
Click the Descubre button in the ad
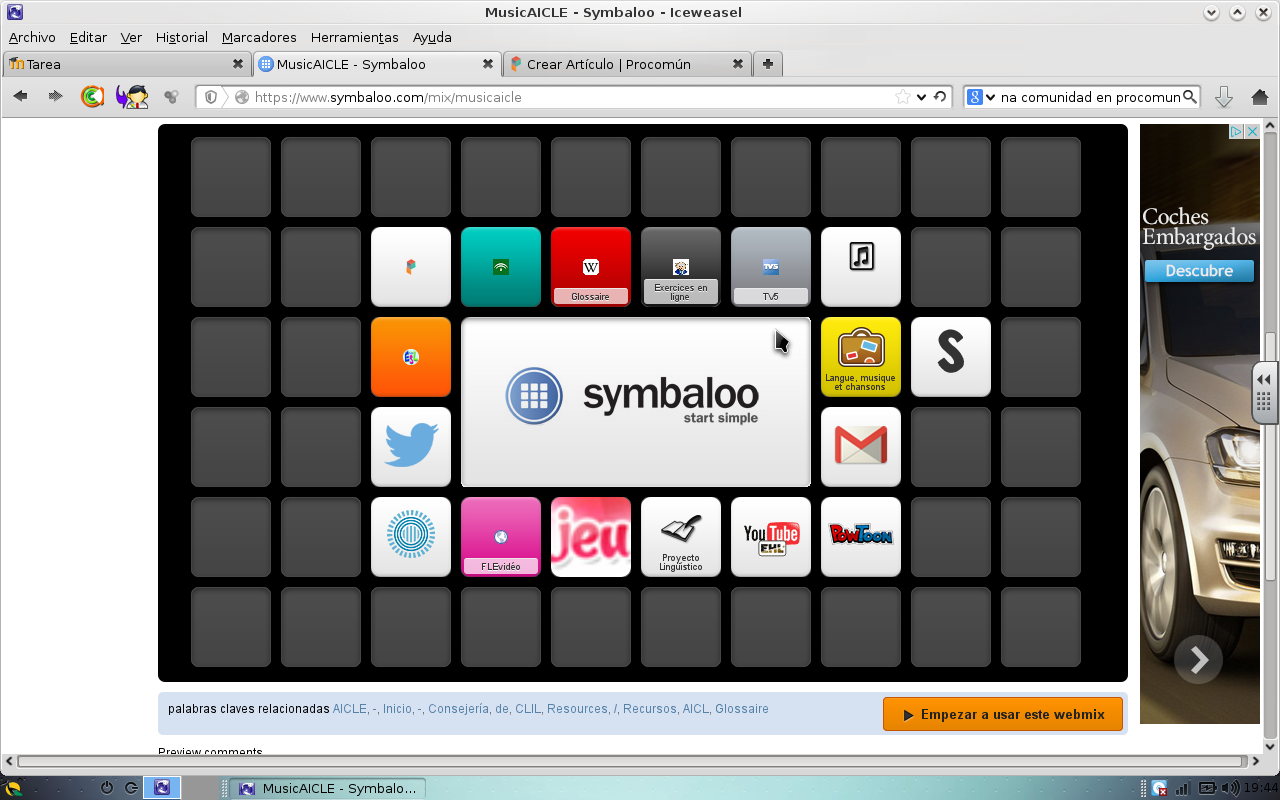(1198, 271)
